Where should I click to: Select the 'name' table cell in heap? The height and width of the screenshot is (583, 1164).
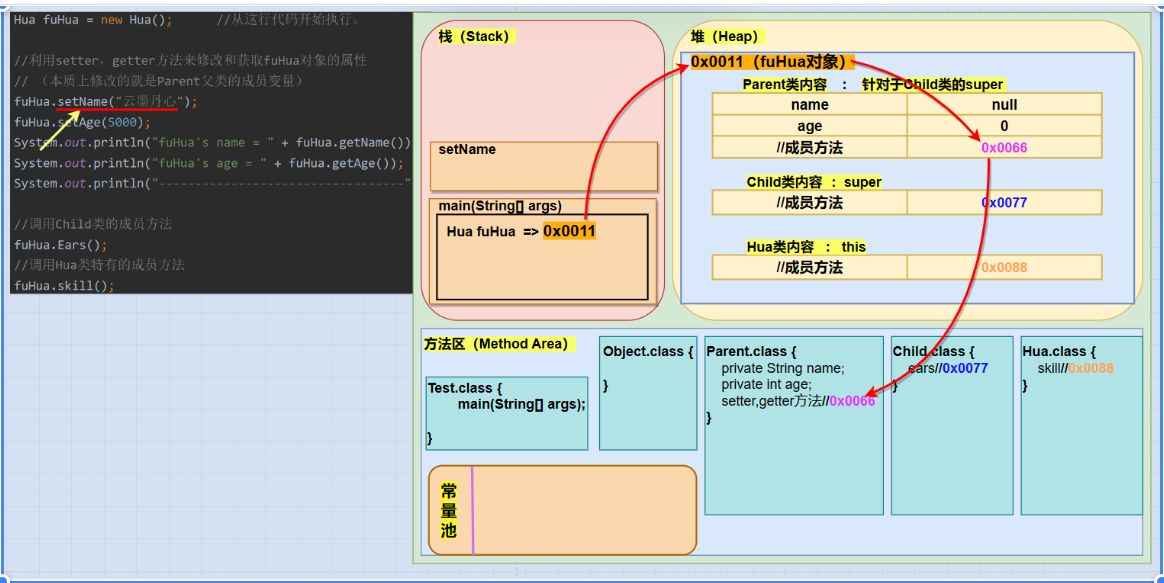tap(809, 105)
